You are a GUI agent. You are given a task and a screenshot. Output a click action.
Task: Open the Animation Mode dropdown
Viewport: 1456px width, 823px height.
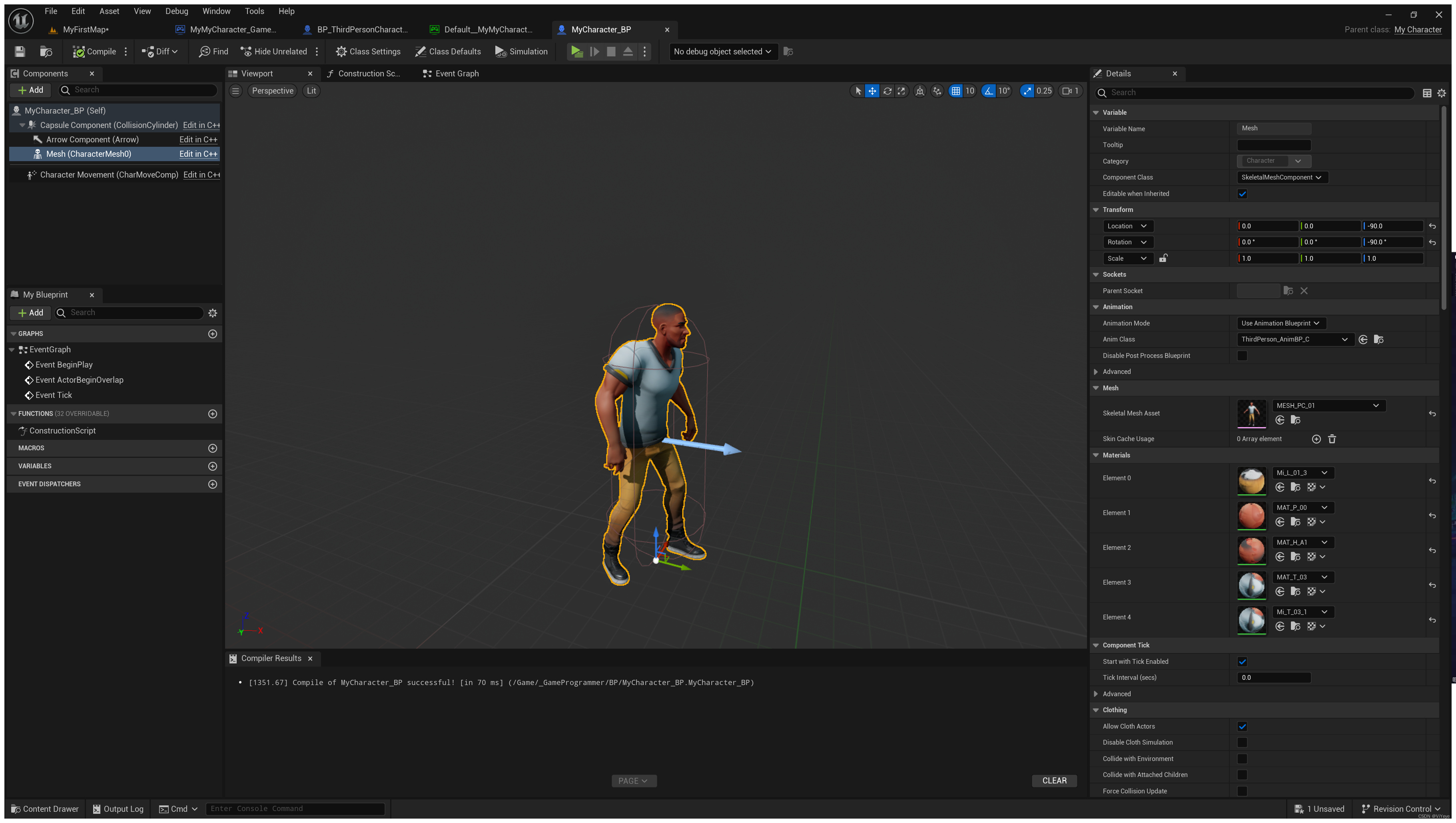[x=1280, y=323]
